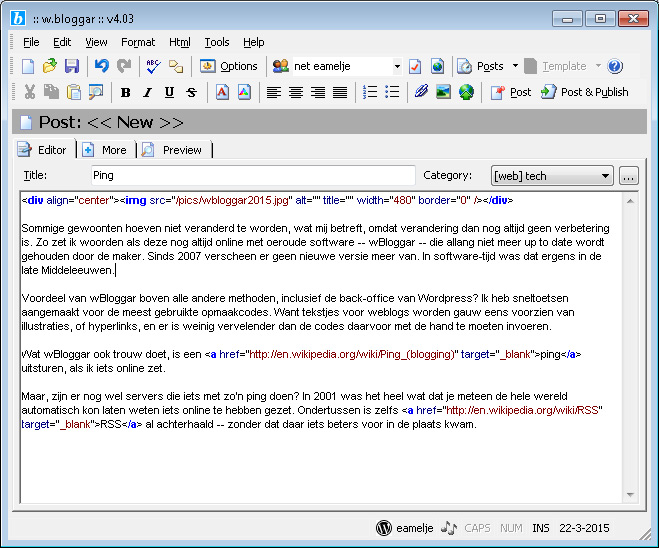Click the music notes icon in status bar
The image size is (659, 548).
pos(448,528)
